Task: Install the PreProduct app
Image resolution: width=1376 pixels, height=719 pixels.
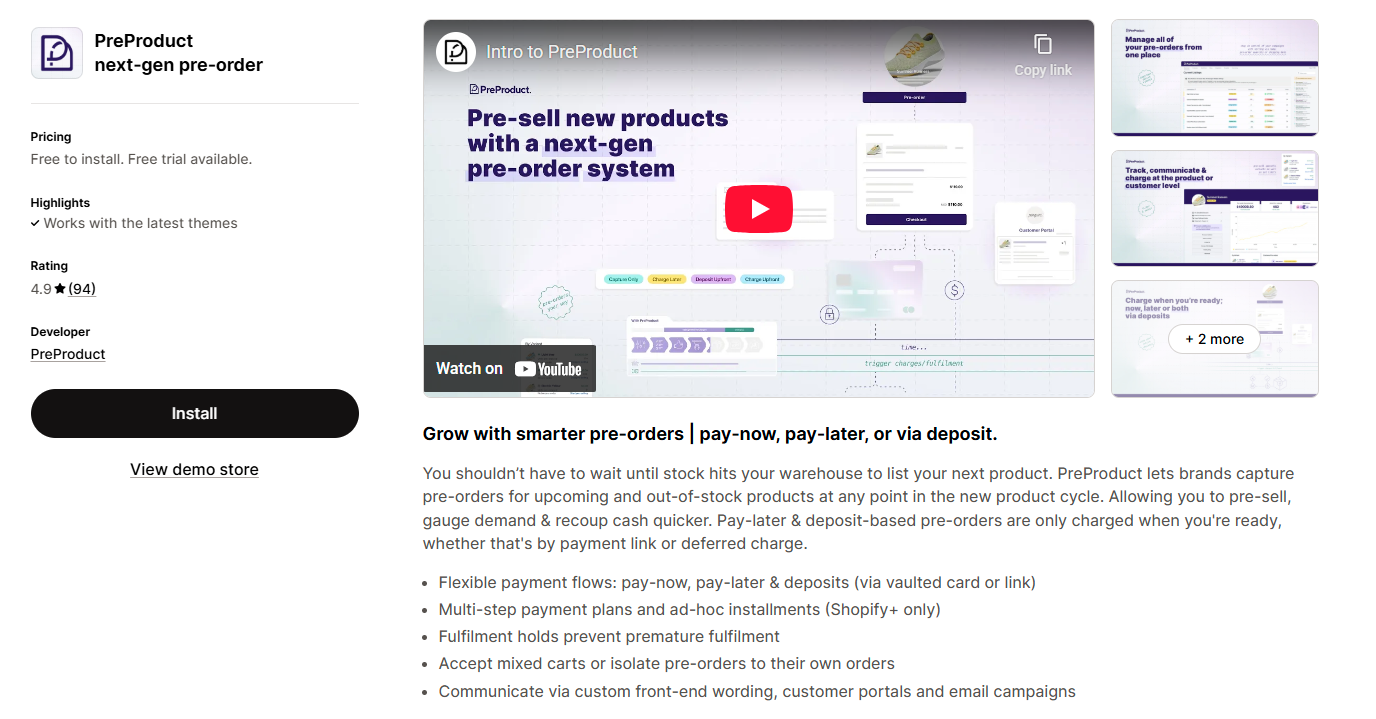Action: [x=195, y=413]
